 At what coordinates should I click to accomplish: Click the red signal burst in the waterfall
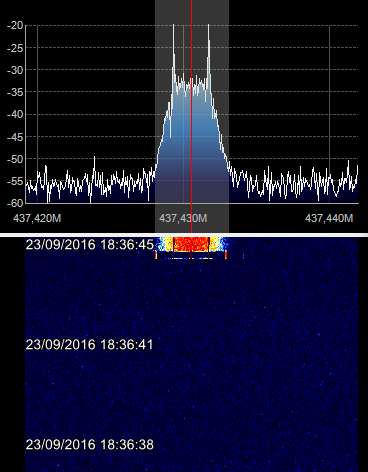[x=191, y=244]
